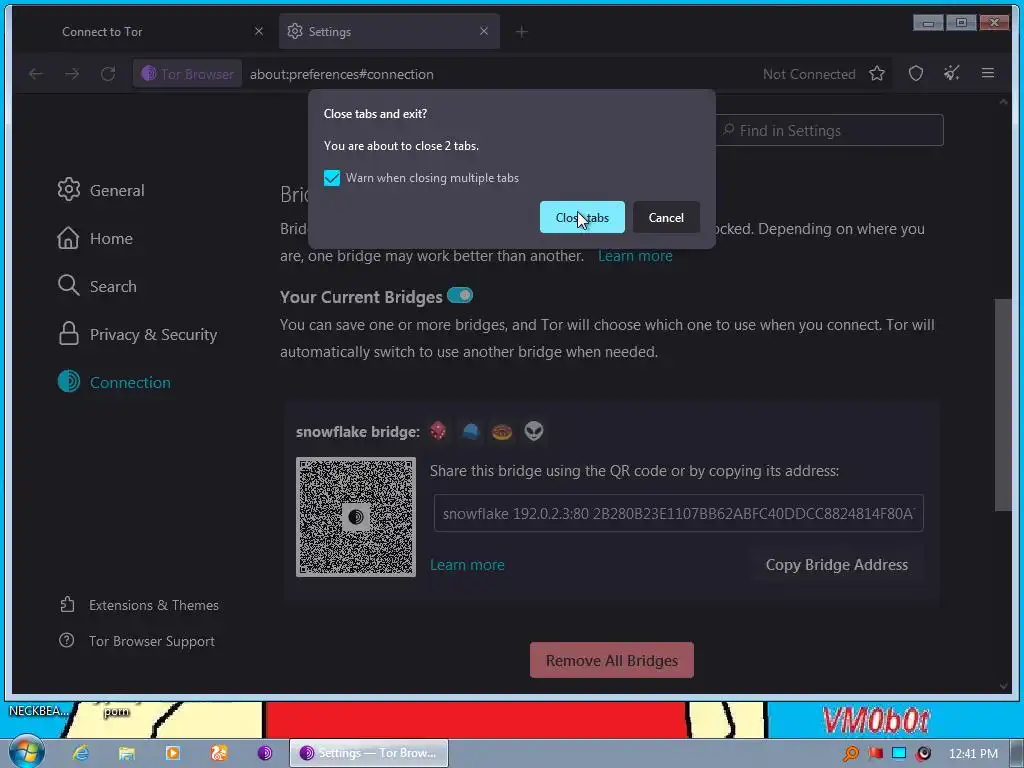Click the Privacy padlock icon

69,333
